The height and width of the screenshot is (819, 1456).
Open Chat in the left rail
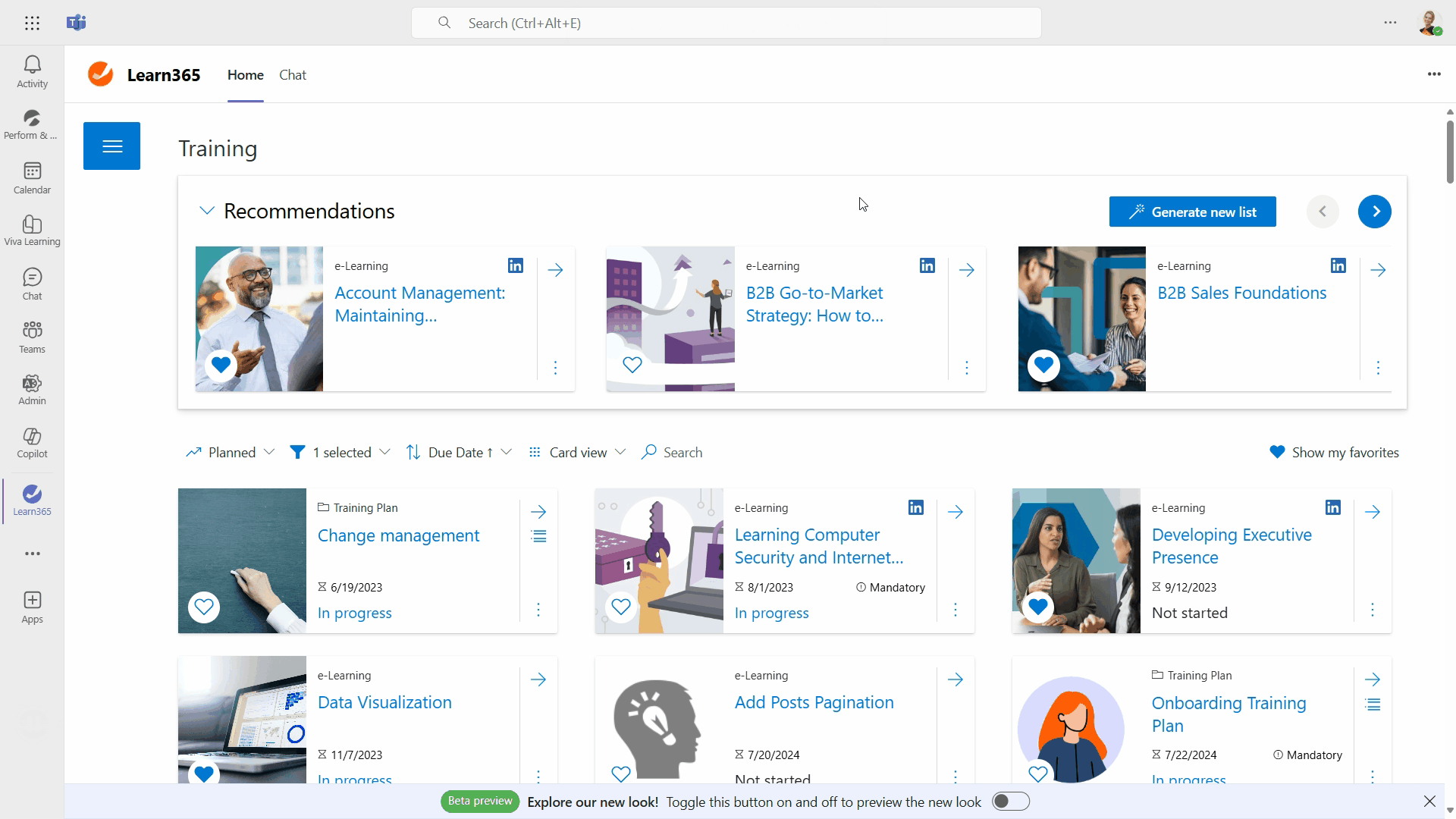click(x=32, y=284)
